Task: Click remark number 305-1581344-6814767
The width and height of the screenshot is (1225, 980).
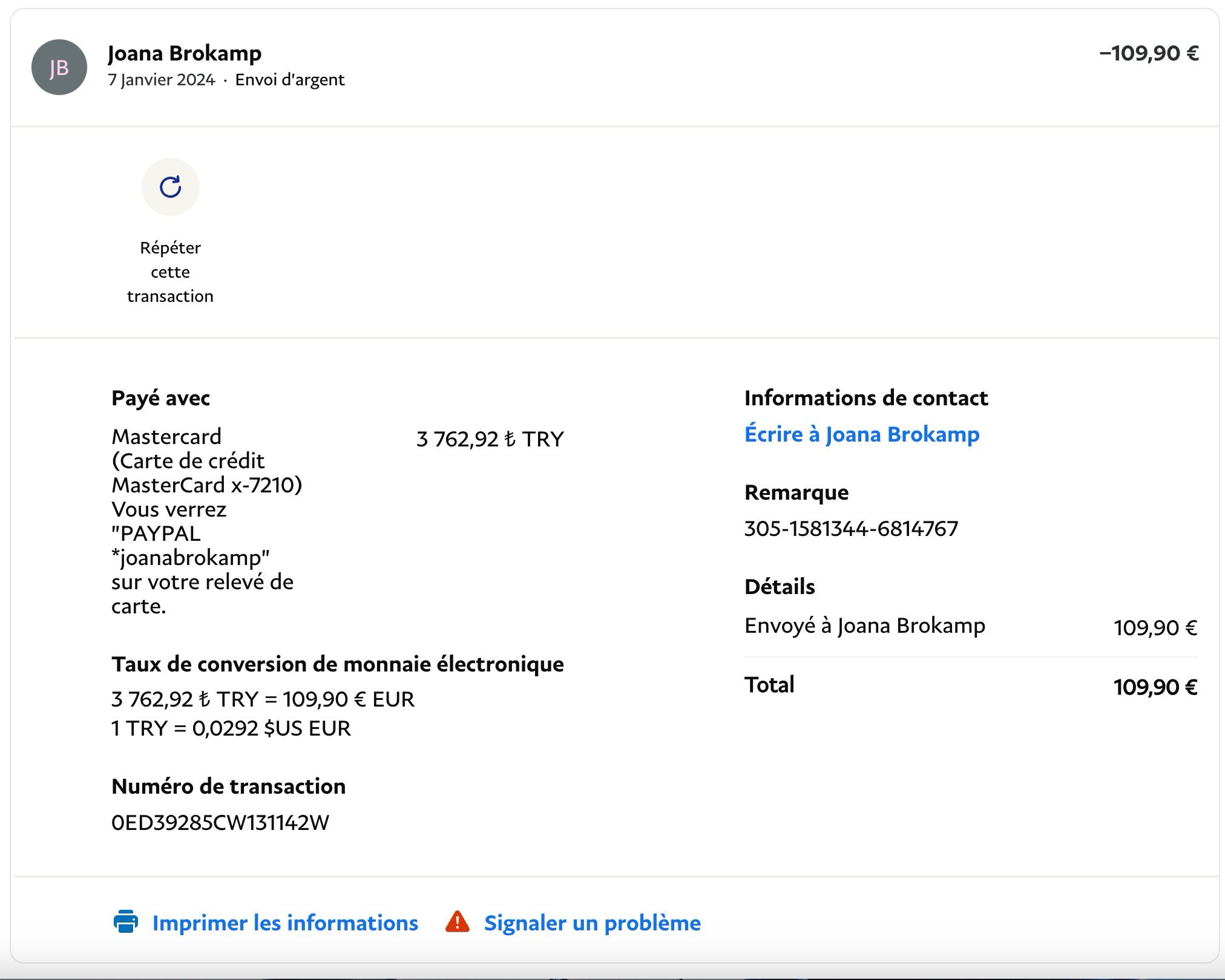Action: pyautogui.click(x=851, y=529)
